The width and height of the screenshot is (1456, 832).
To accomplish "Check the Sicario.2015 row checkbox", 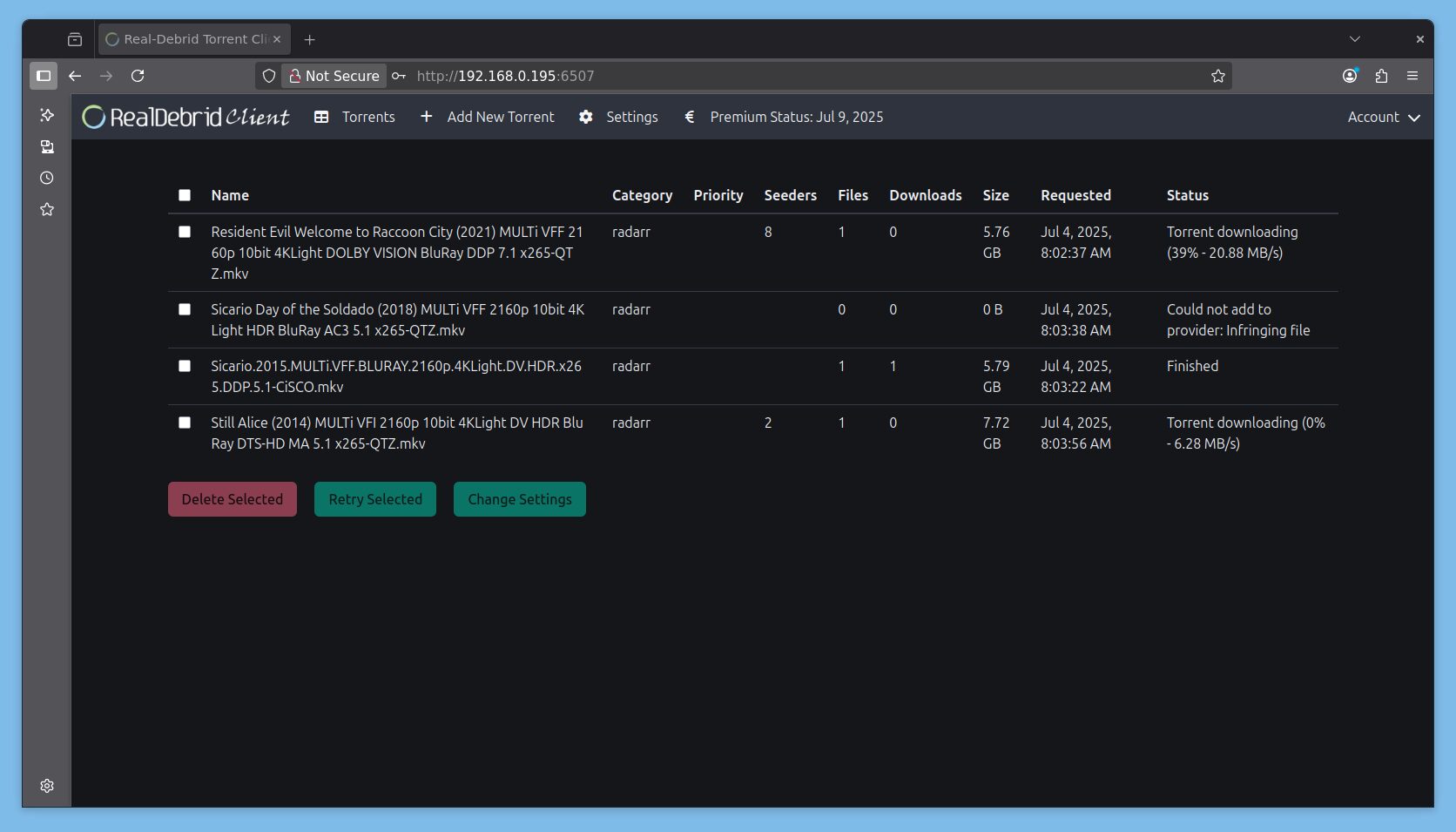I will tap(185, 366).
